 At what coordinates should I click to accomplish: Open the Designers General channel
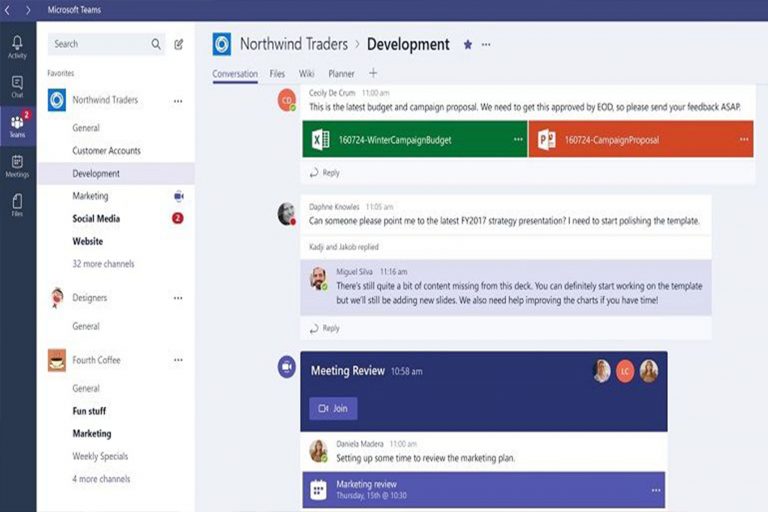point(86,326)
